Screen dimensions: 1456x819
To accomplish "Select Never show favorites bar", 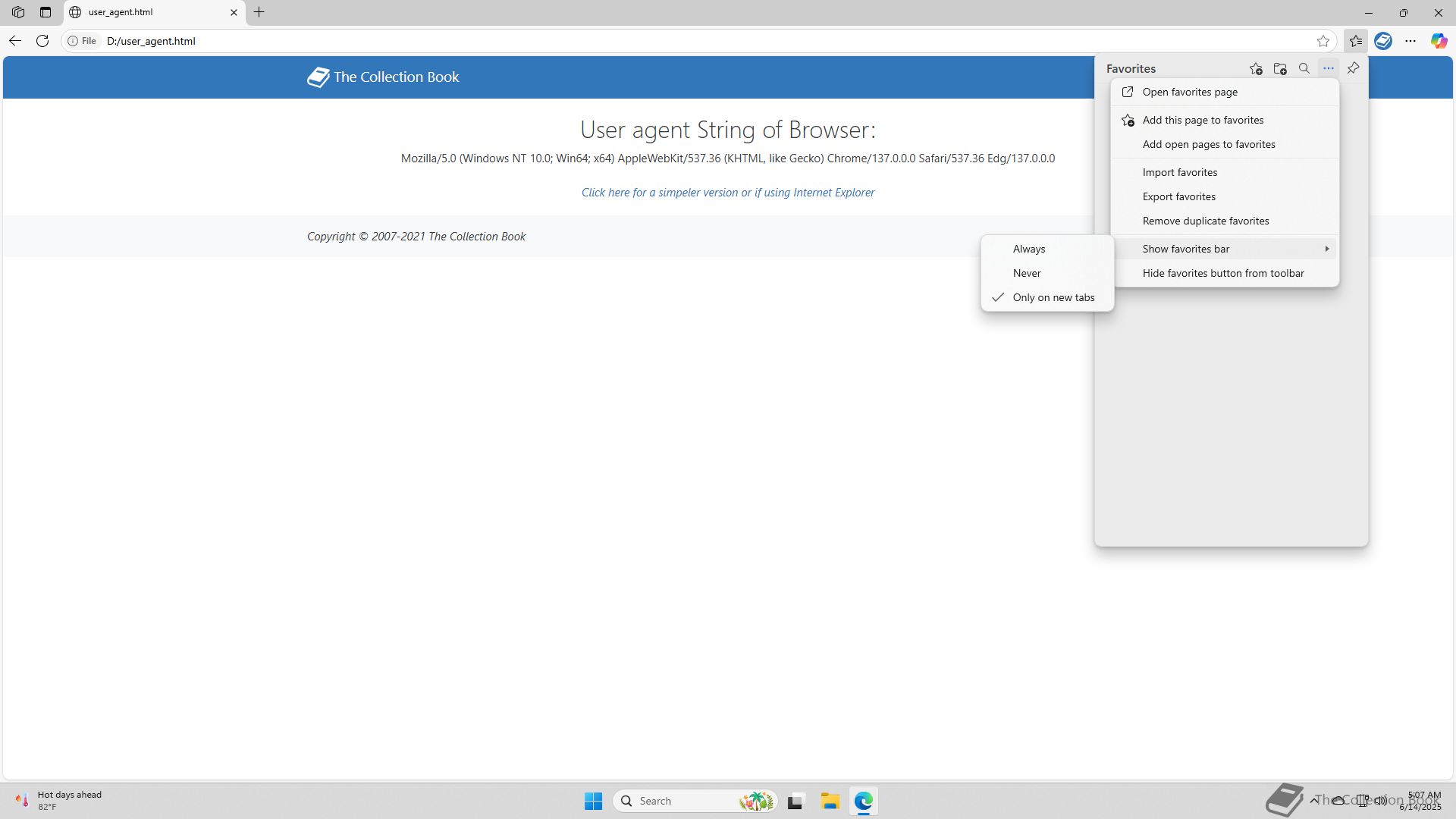I will coord(1027,273).
